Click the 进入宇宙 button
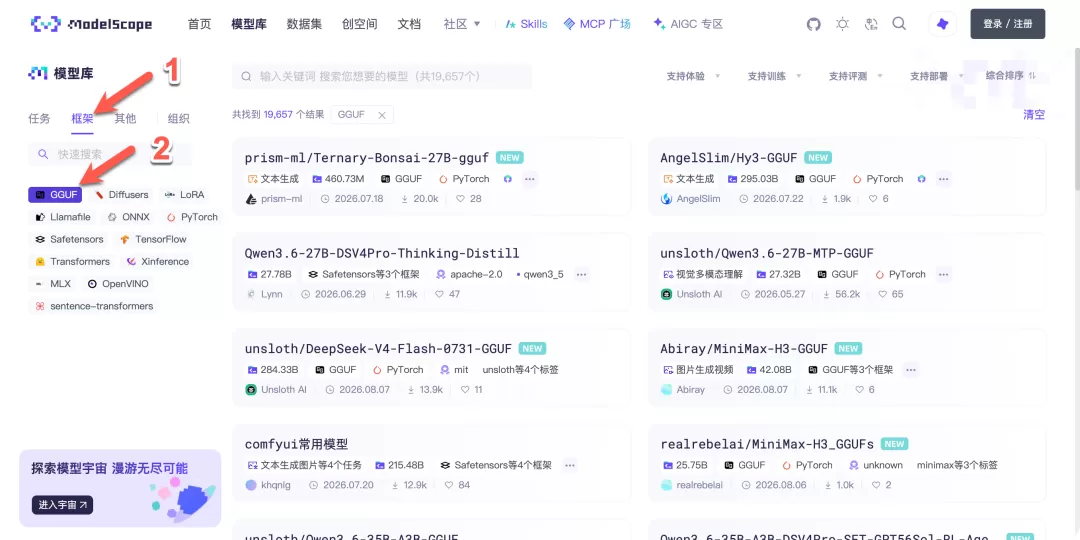The width and height of the screenshot is (1080, 540). pyautogui.click(x=62, y=505)
